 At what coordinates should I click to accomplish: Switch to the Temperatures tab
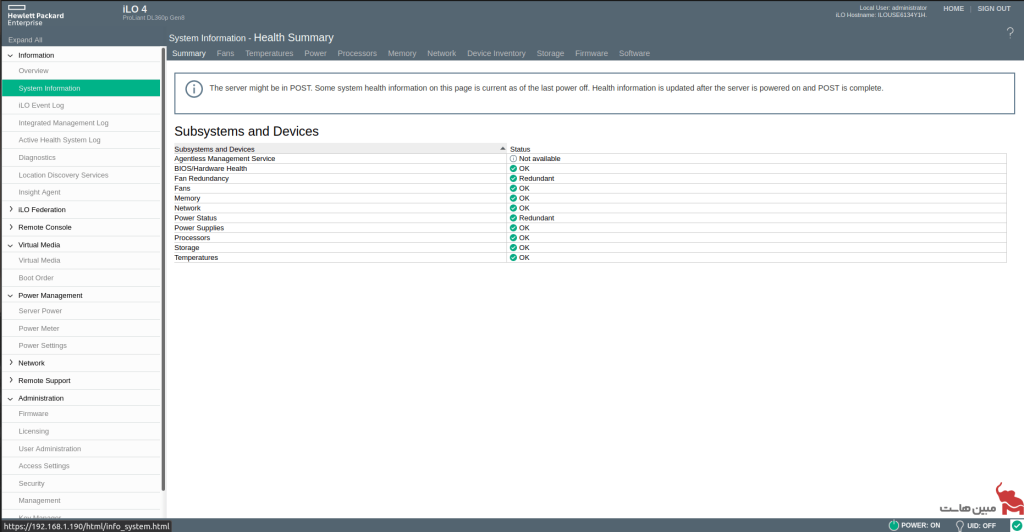[269, 54]
